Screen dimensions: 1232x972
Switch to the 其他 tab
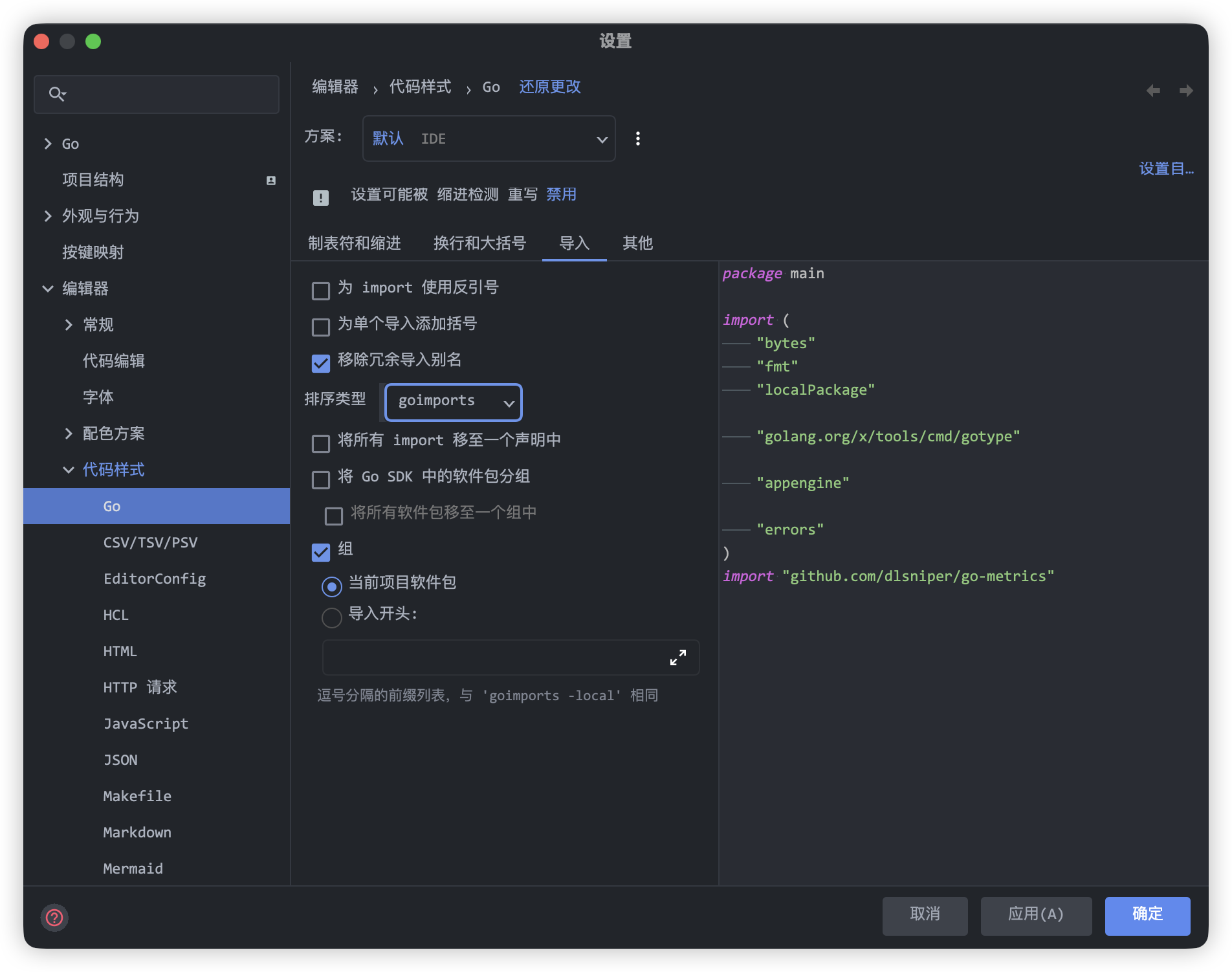(x=637, y=243)
